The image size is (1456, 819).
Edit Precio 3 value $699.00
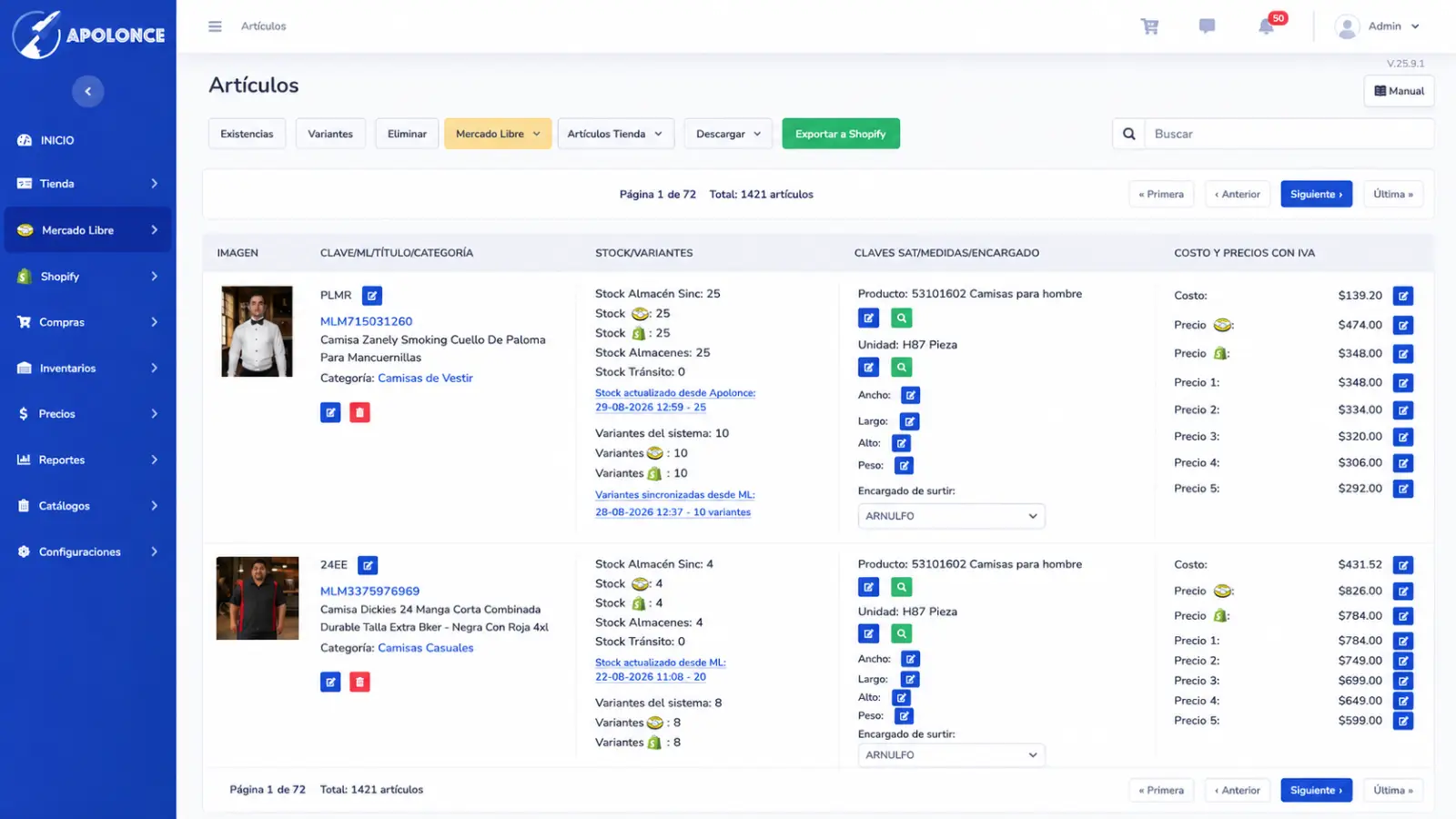[1403, 681]
